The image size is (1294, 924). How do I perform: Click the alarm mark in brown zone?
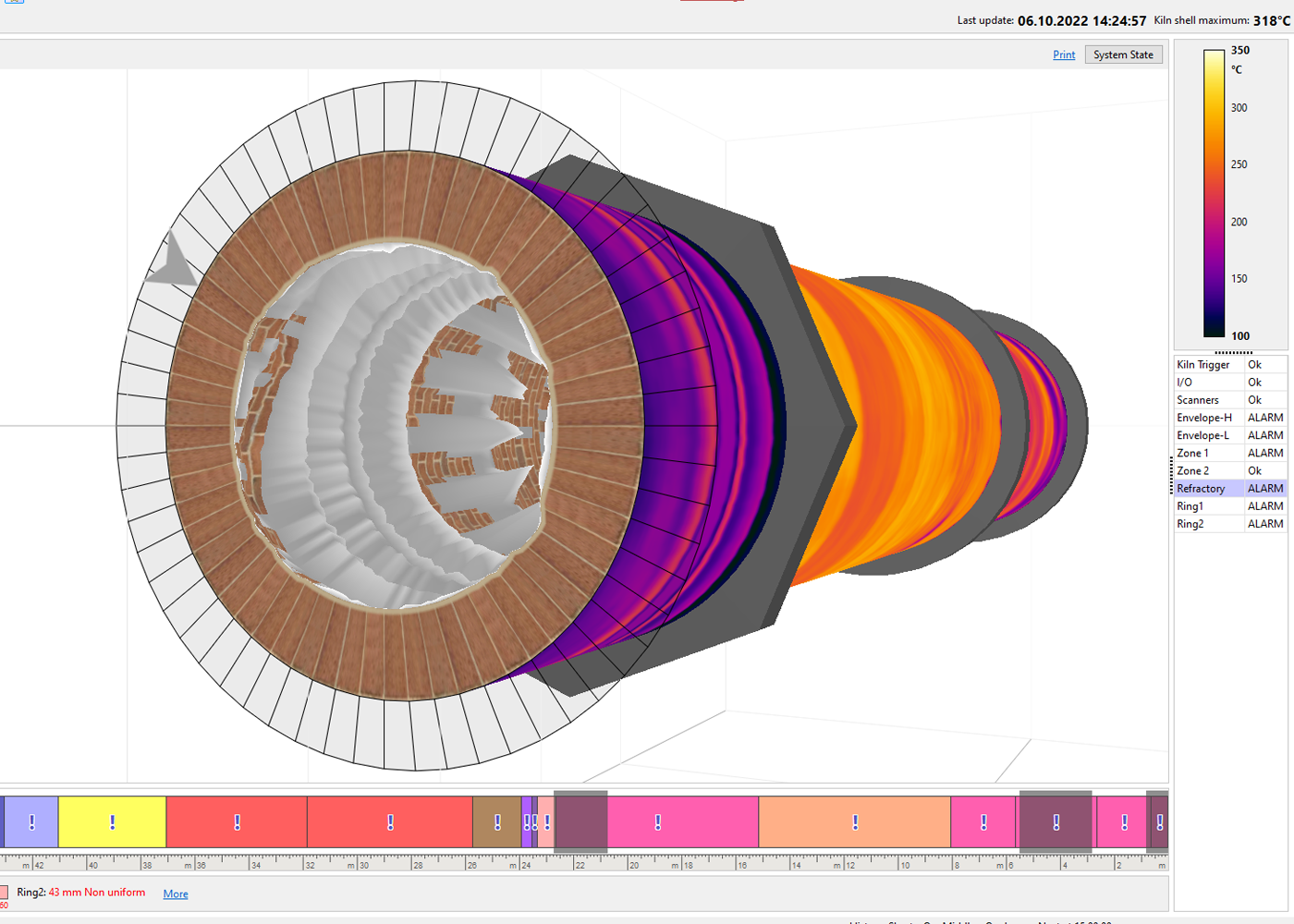497,821
